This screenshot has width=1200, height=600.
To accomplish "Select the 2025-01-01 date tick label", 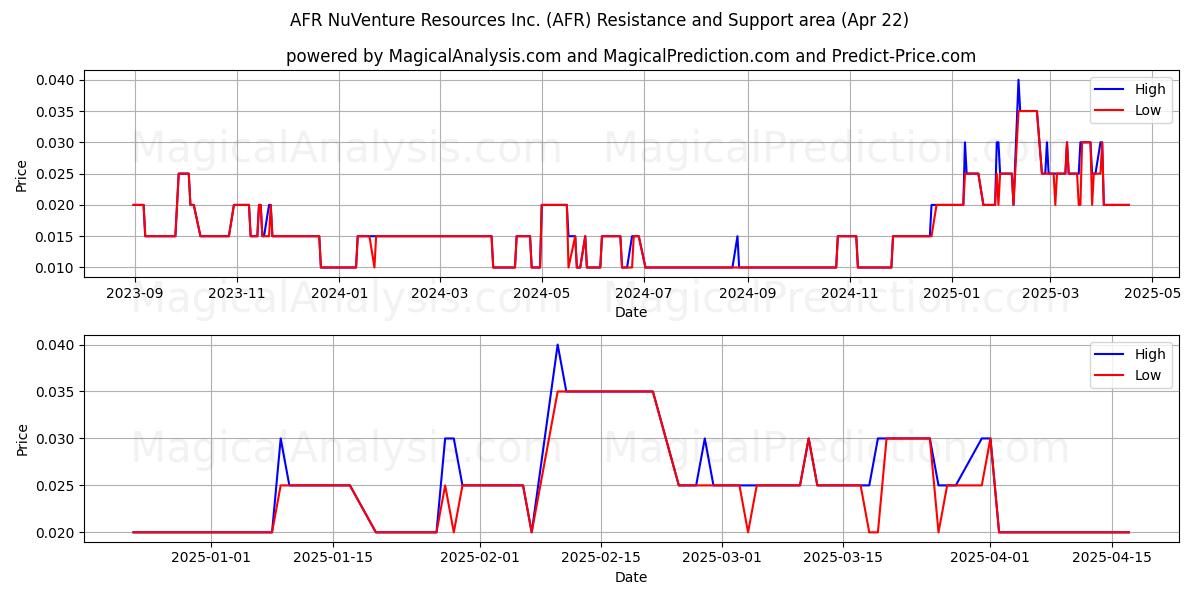I will tap(211, 558).
